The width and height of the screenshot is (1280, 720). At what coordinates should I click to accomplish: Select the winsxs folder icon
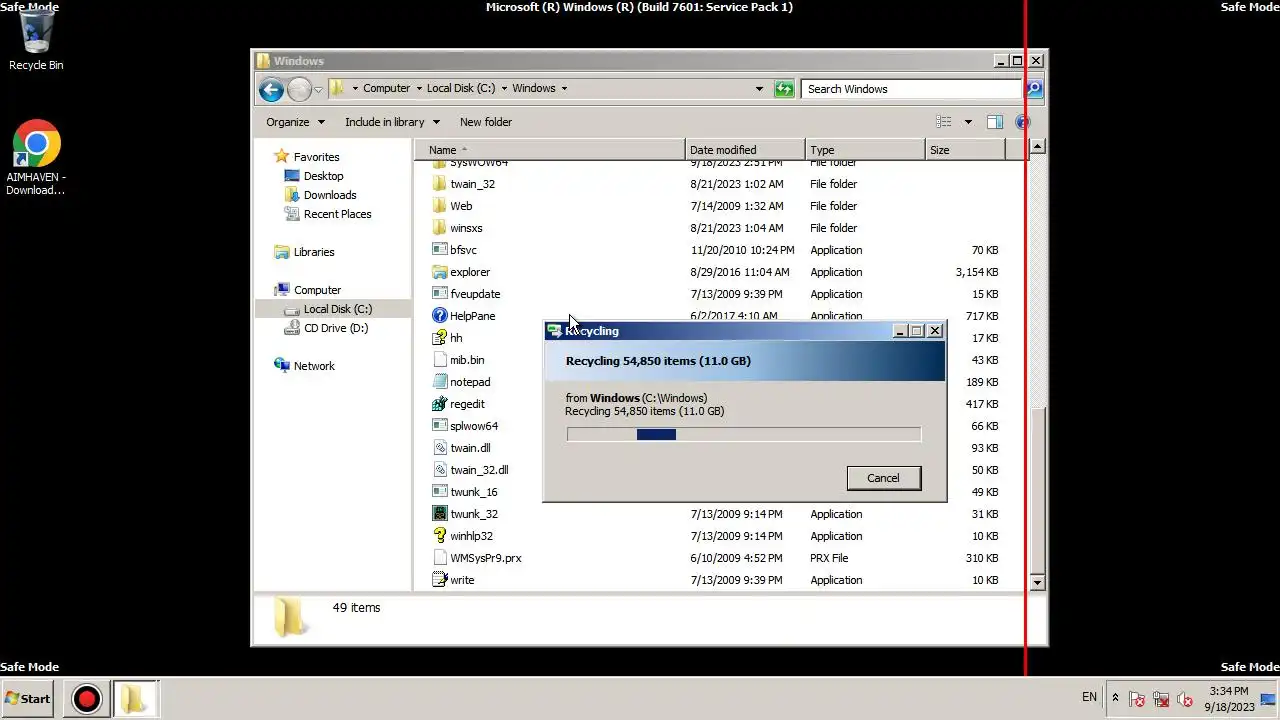click(x=440, y=228)
